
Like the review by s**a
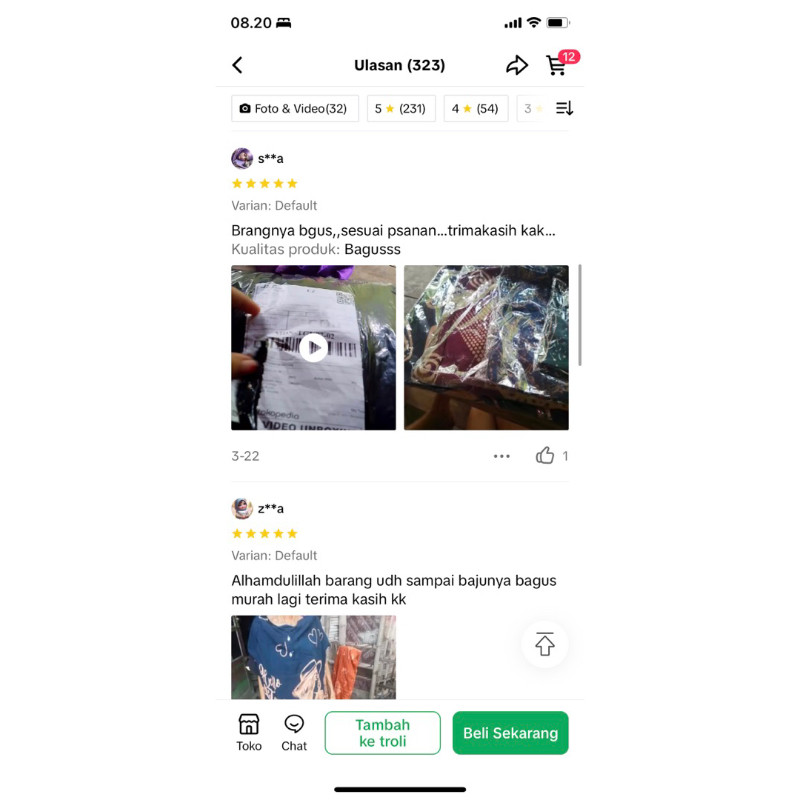point(545,455)
